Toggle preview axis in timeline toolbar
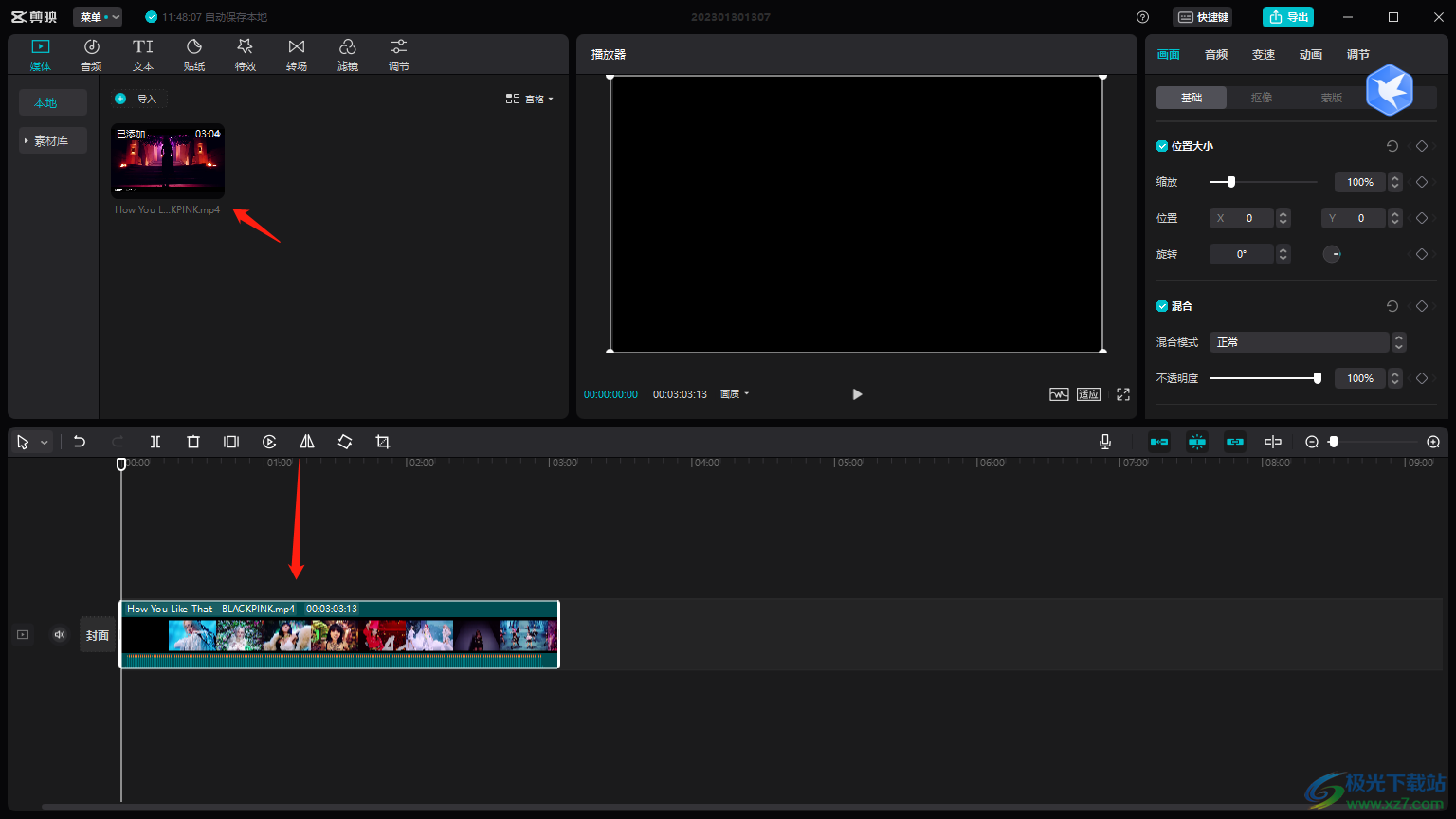Image resolution: width=1456 pixels, height=819 pixels. point(1273,442)
